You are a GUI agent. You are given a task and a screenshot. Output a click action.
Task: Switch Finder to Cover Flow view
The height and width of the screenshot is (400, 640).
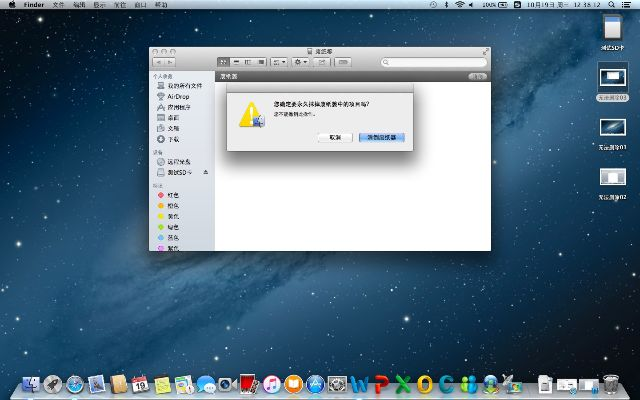pos(260,62)
